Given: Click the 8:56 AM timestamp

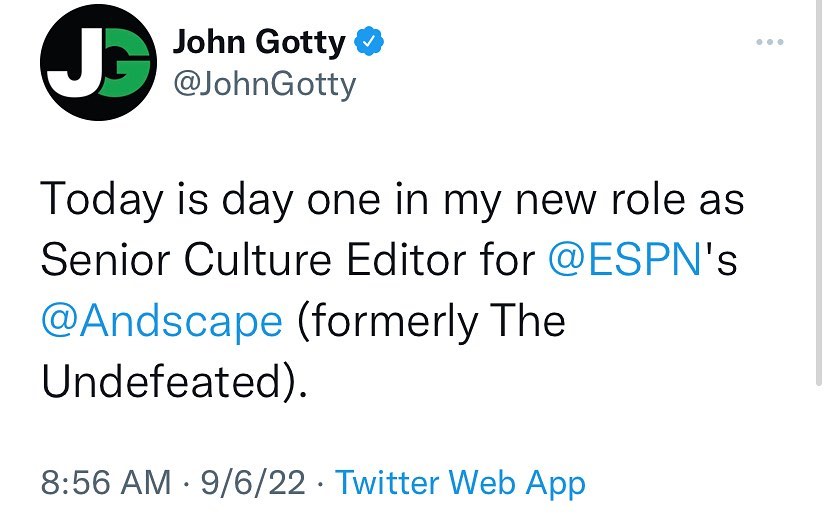Looking at the screenshot, I should [106, 482].
